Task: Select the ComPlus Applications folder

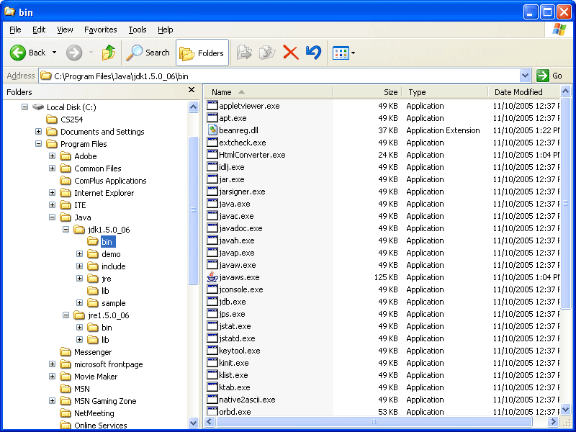Action: [103, 181]
